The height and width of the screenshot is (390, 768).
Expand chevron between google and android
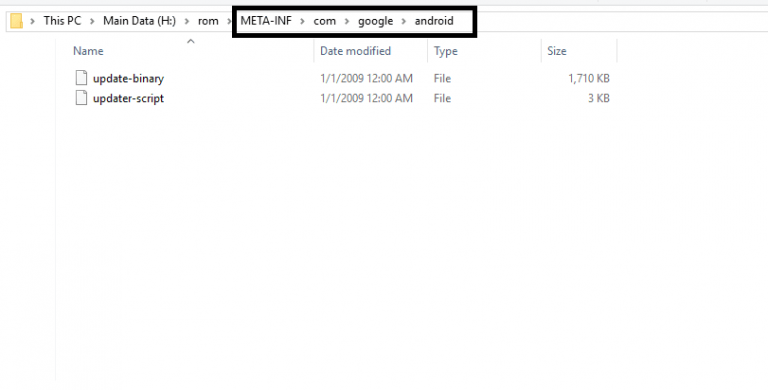(404, 21)
